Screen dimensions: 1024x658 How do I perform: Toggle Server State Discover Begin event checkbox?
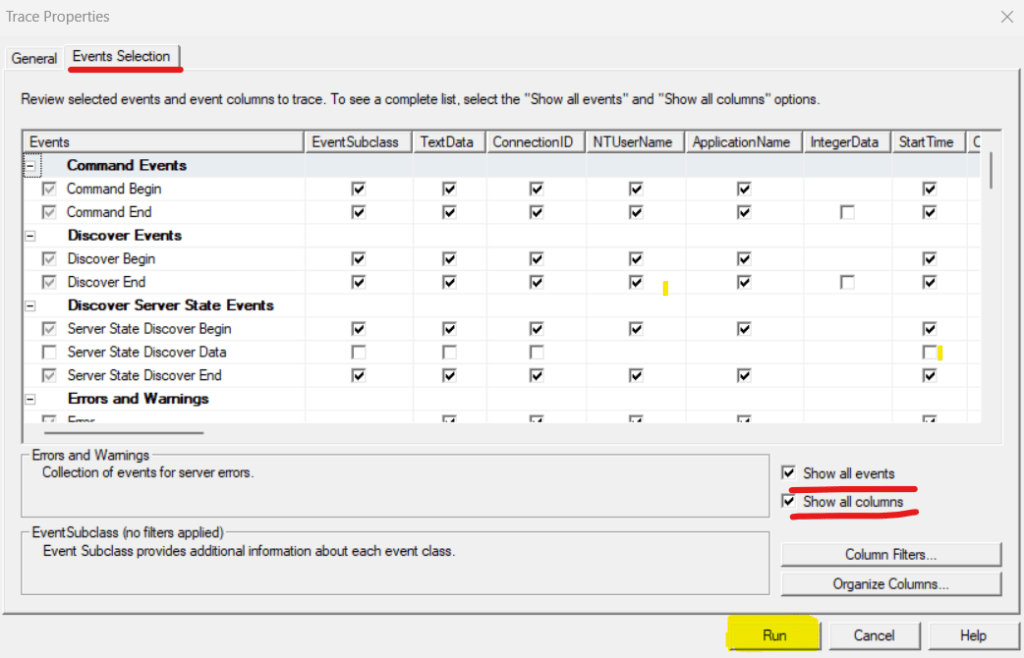click(x=49, y=329)
